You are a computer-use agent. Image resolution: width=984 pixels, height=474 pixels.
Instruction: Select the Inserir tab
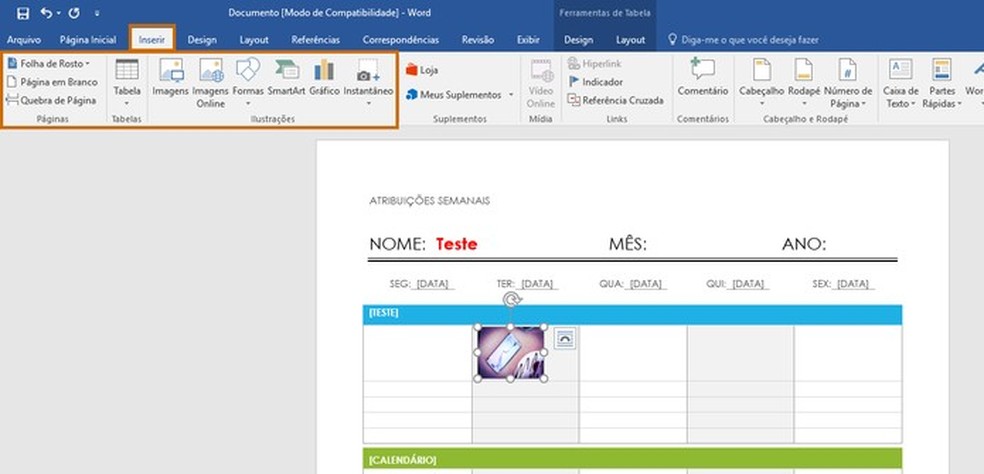point(152,40)
